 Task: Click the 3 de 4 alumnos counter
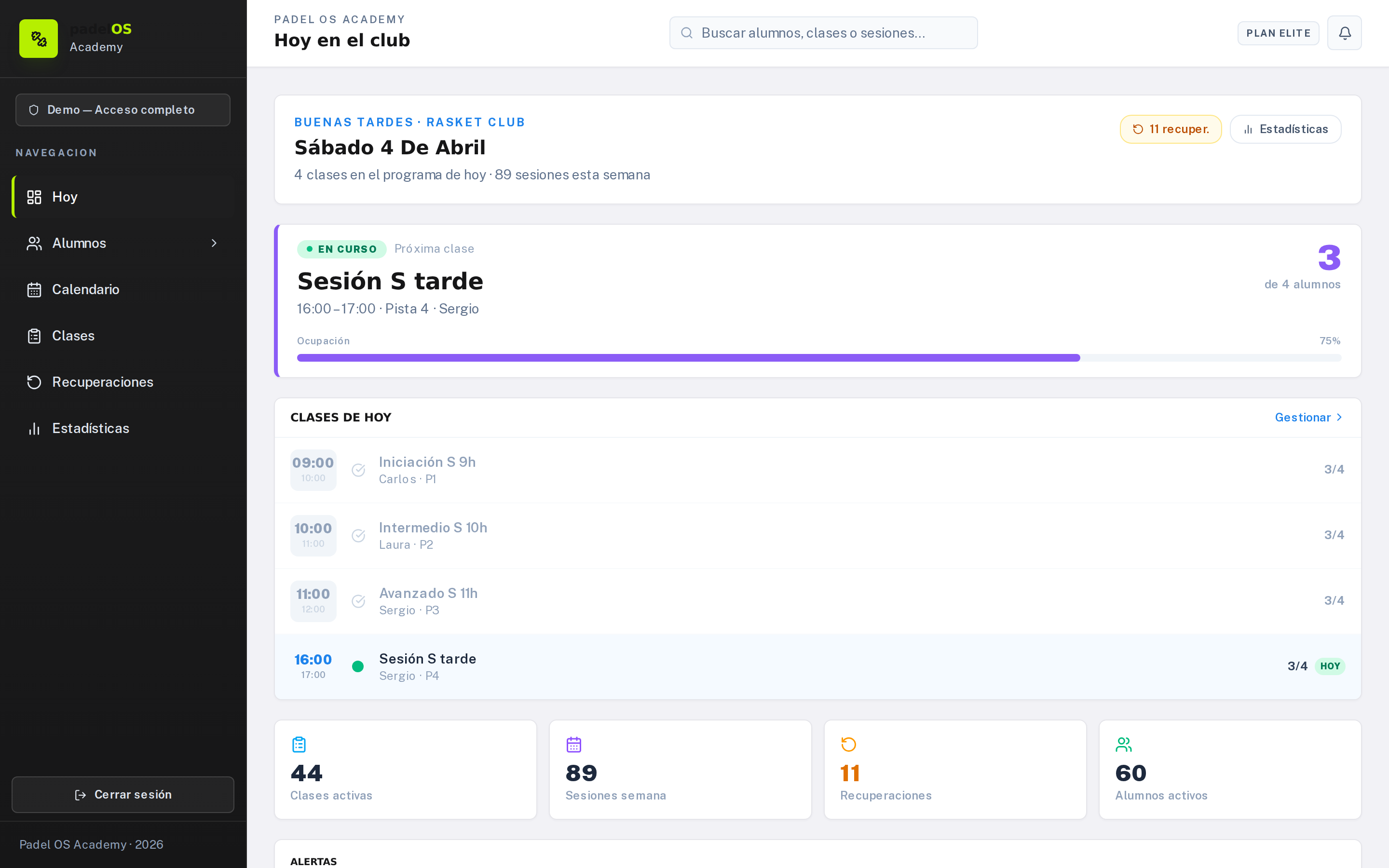1303,267
